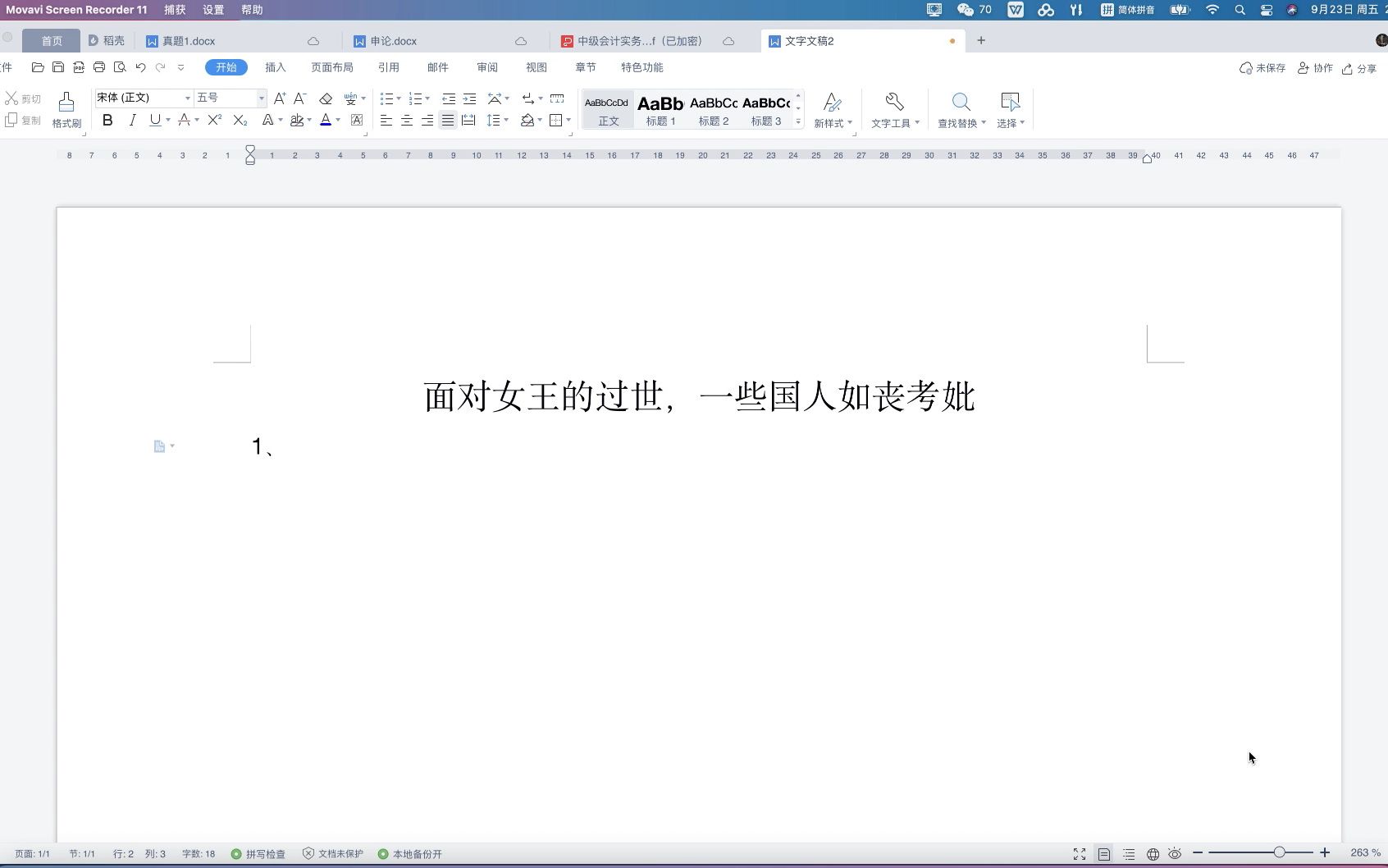Click the distributed alignment icon
This screenshot has height=868, width=1388.
[x=468, y=121]
